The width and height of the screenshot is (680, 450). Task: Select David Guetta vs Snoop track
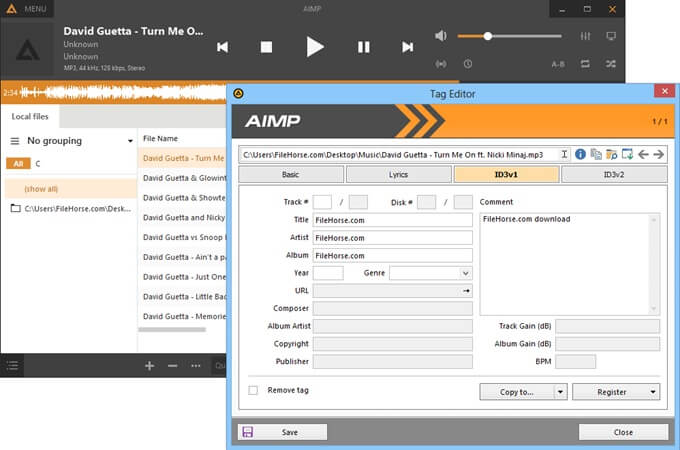point(183,238)
